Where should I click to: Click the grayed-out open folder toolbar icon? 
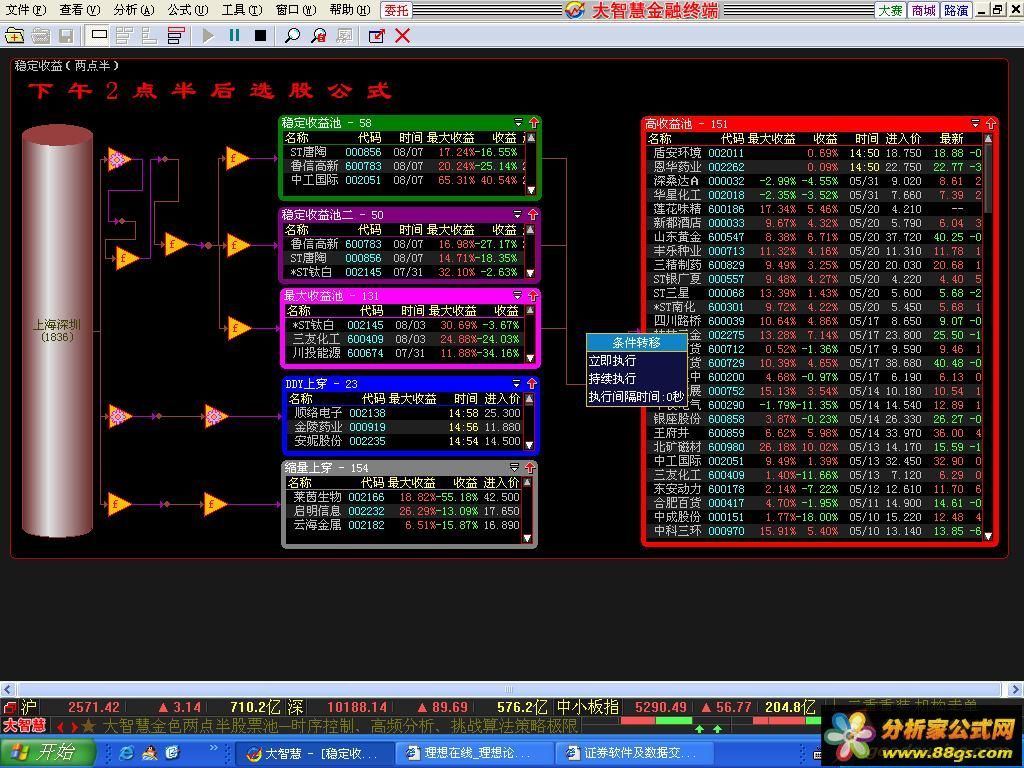click(40, 35)
